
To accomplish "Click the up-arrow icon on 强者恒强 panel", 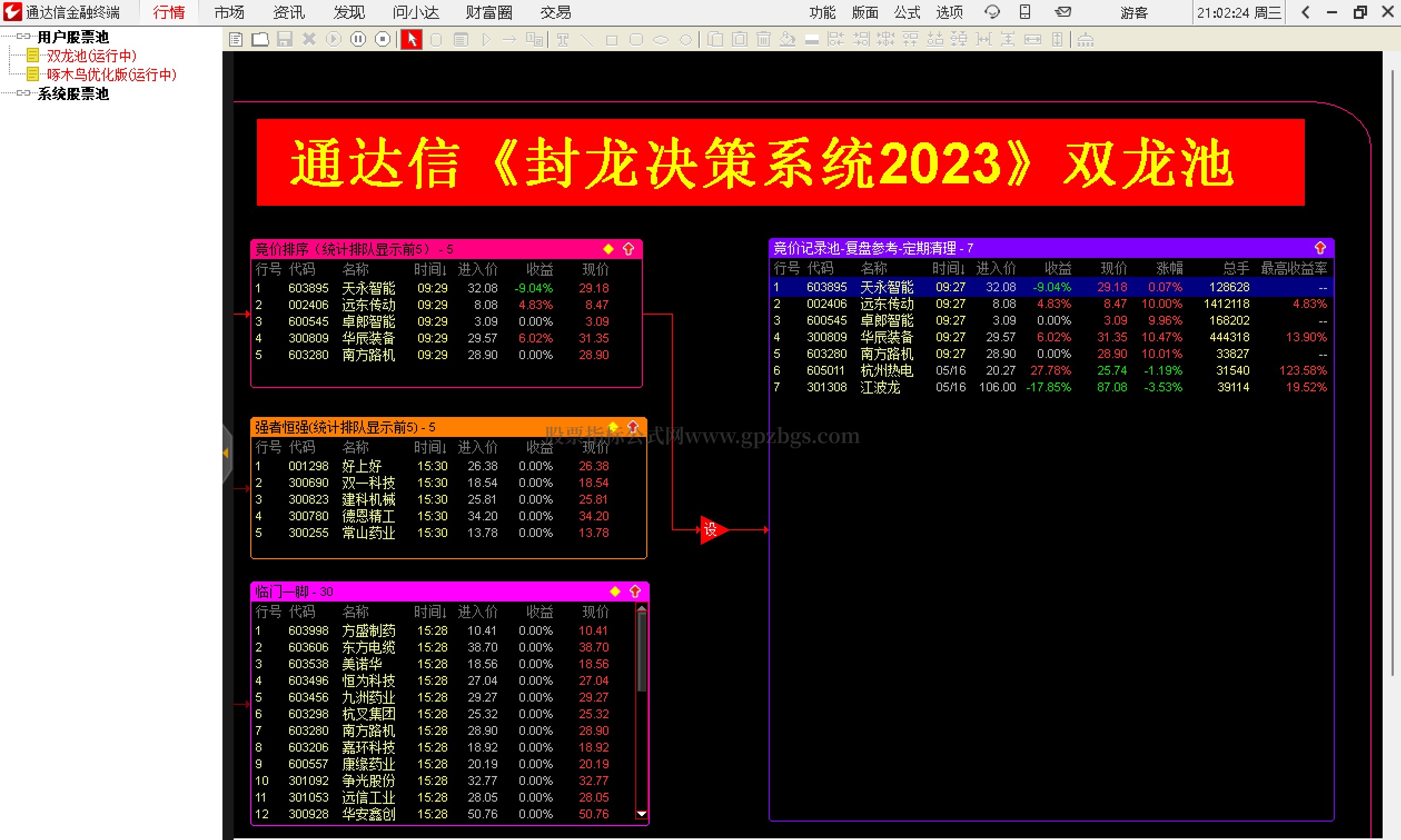I will [x=633, y=427].
